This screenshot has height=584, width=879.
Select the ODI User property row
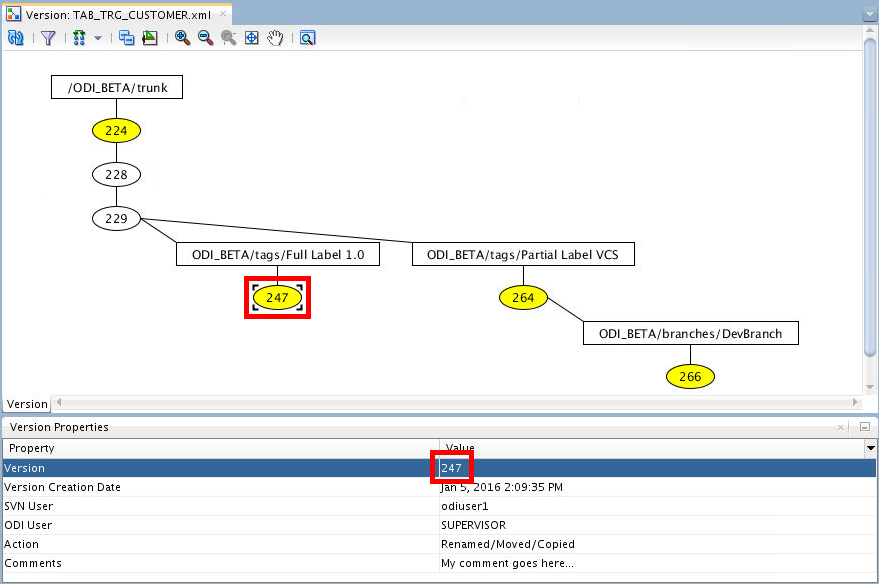(x=440, y=525)
